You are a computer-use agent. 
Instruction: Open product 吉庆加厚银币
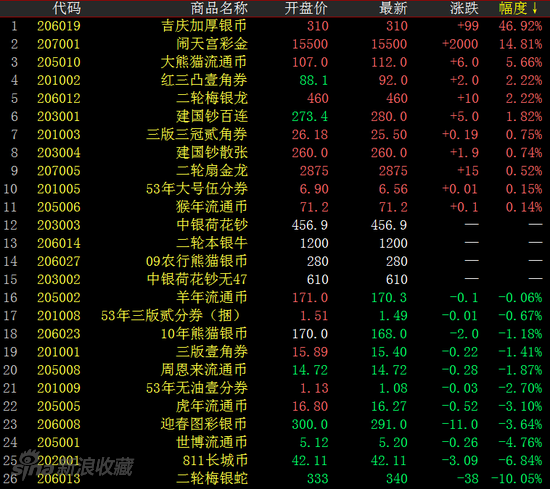click(204, 26)
